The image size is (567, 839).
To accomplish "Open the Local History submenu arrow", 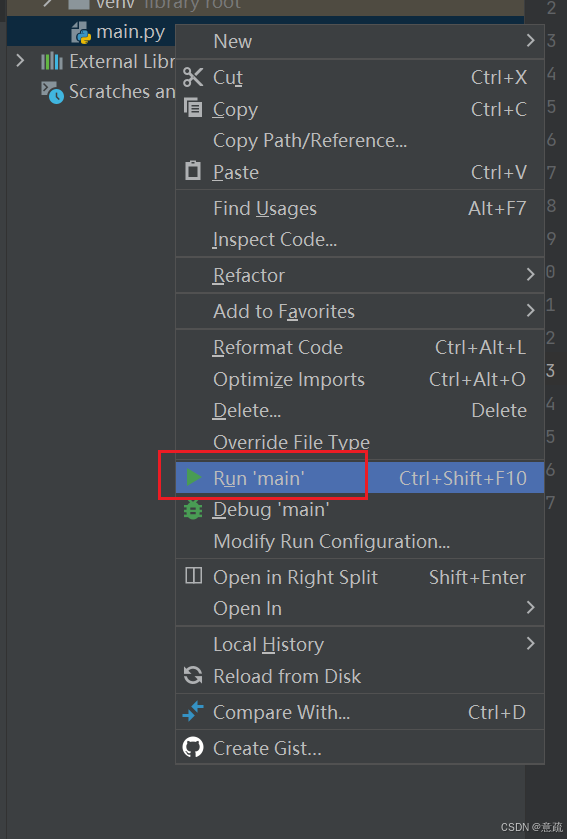I will pyautogui.click(x=530, y=643).
